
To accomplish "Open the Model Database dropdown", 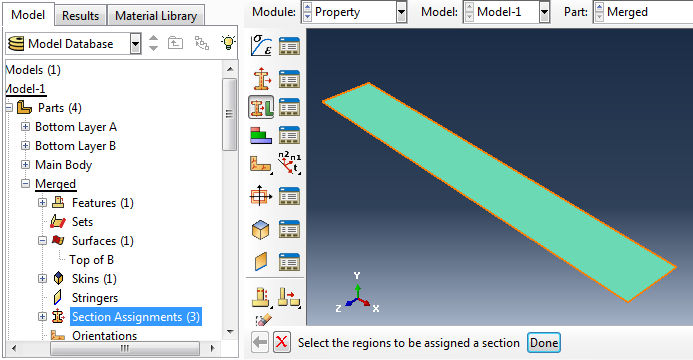I will click(x=136, y=43).
